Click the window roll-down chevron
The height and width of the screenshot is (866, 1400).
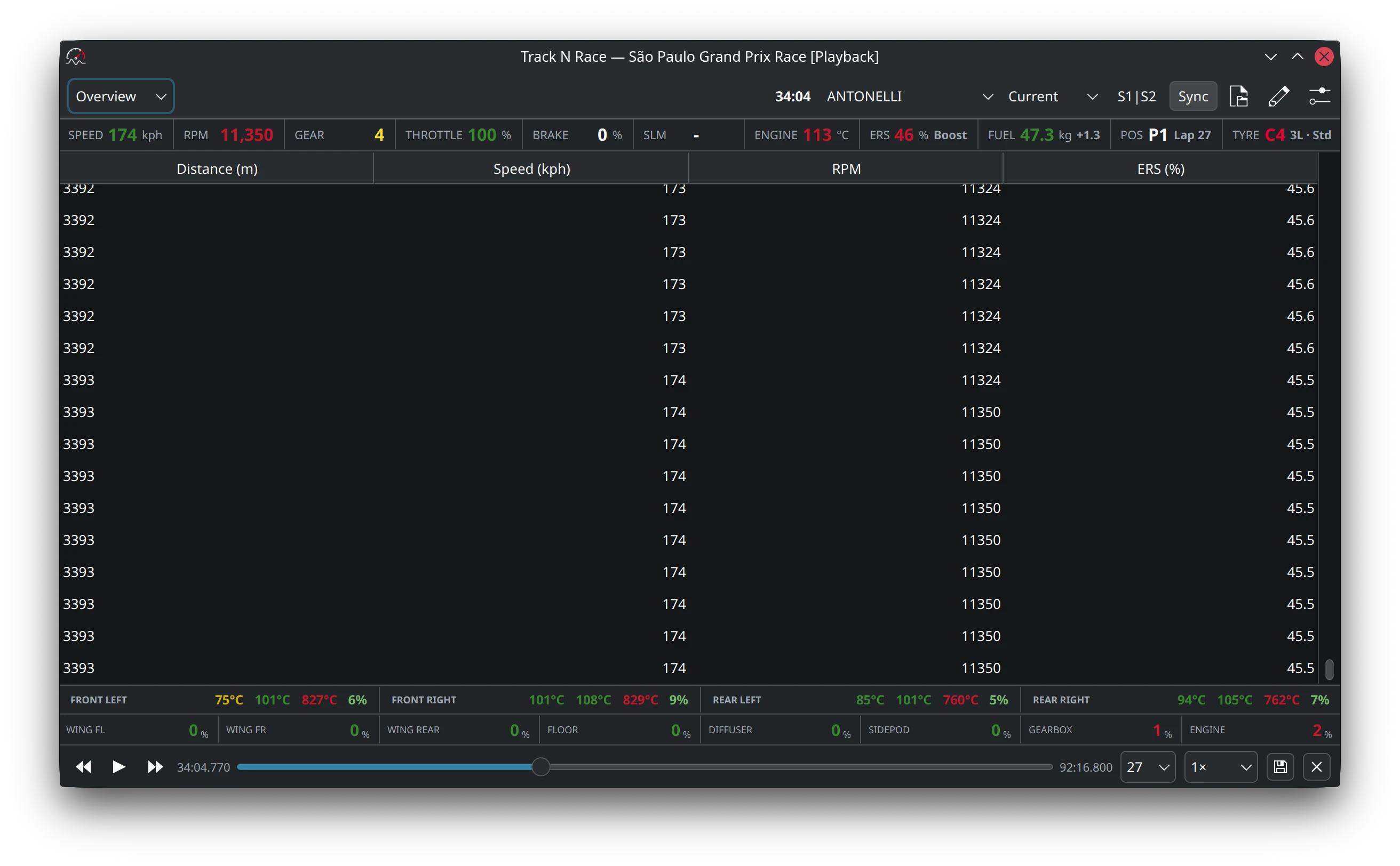click(1270, 56)
